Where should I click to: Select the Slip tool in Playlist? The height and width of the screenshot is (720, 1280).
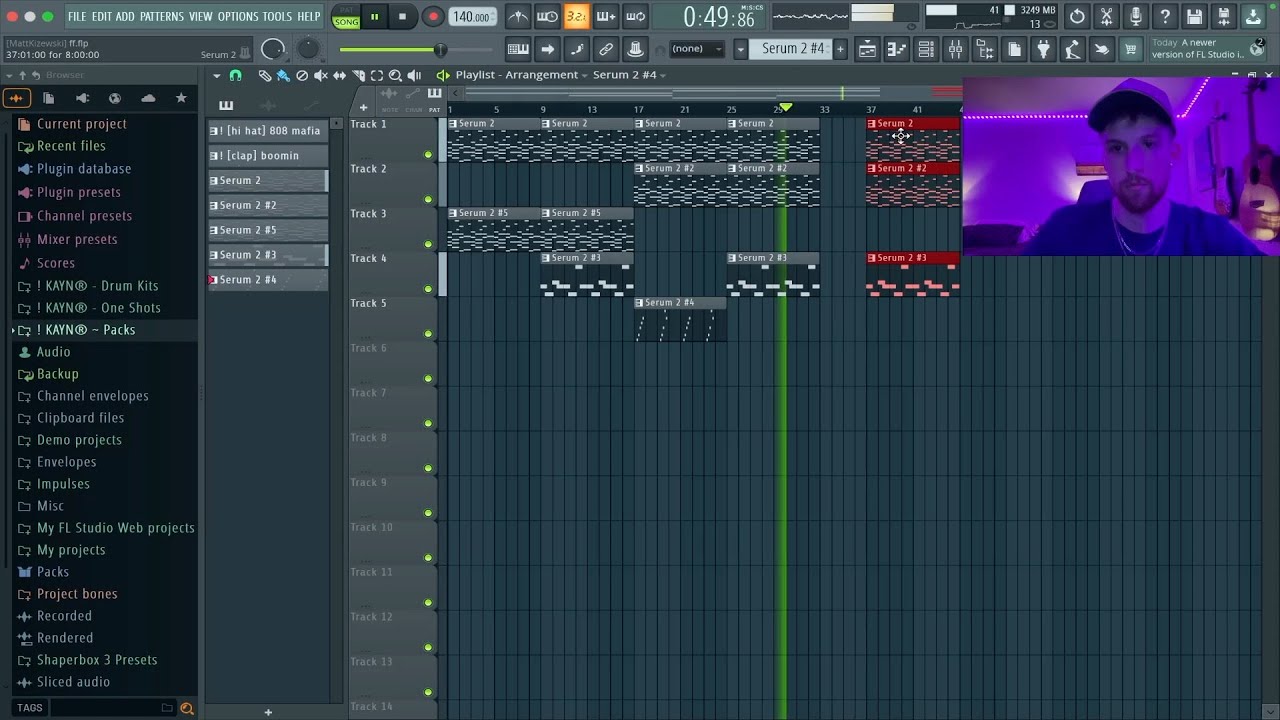[x=340, y=75]
